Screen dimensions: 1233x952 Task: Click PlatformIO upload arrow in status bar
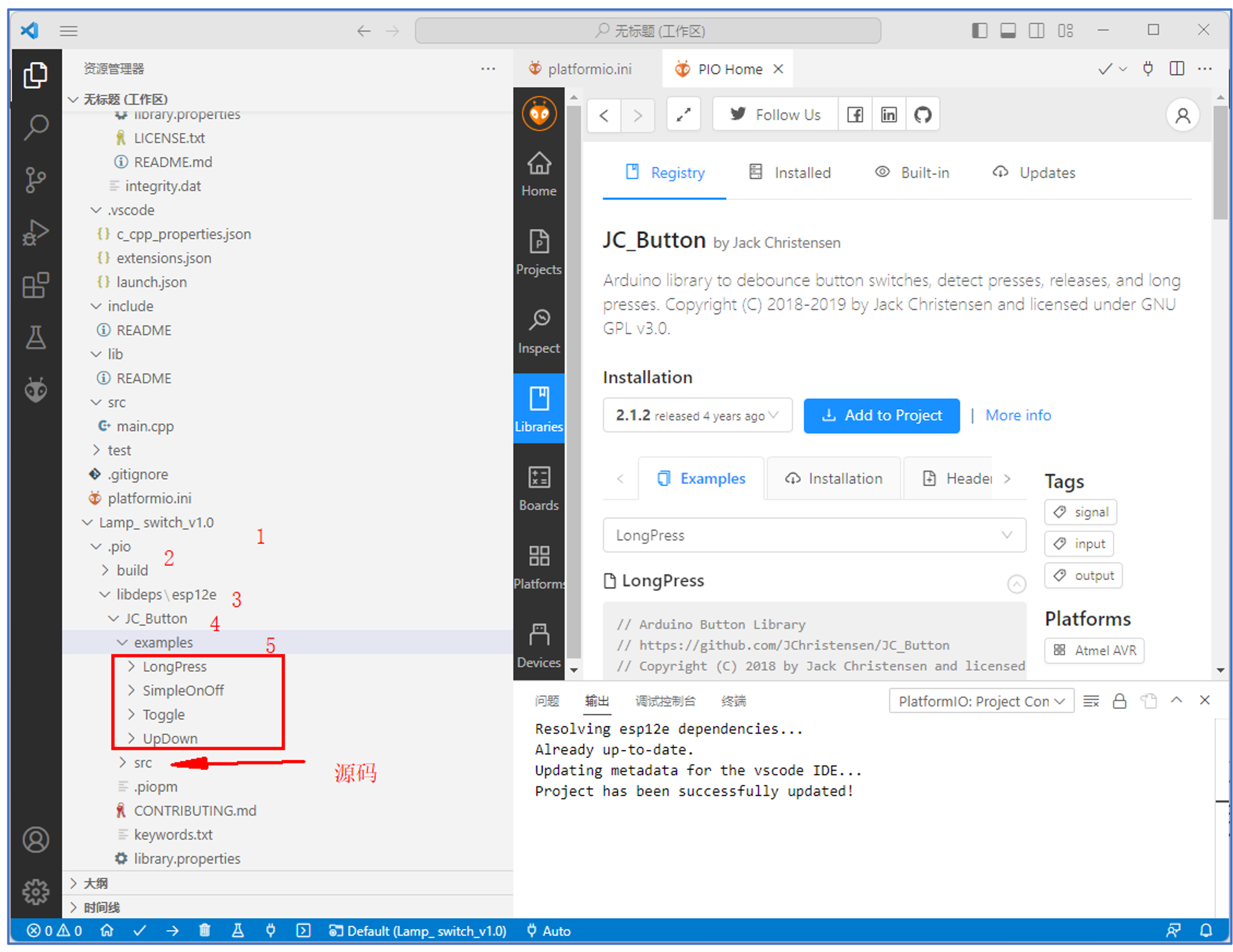pos(172,930)
